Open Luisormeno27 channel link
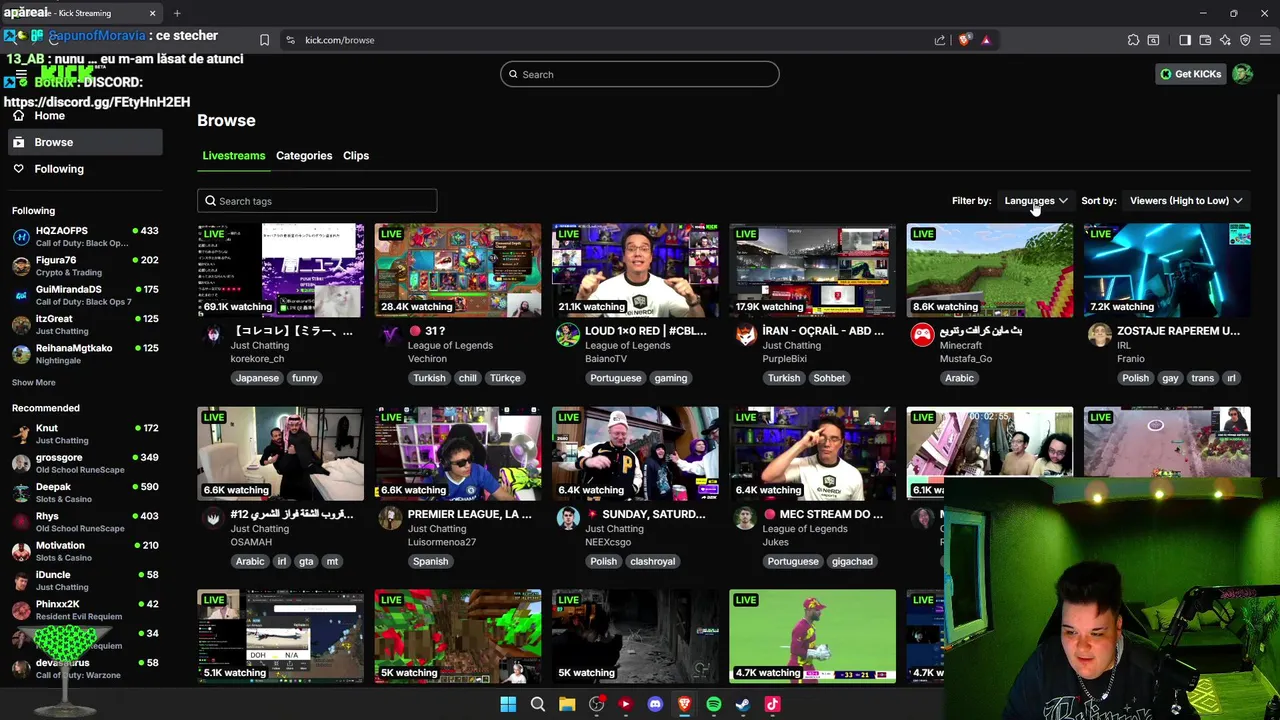 (x=441, y=542)
